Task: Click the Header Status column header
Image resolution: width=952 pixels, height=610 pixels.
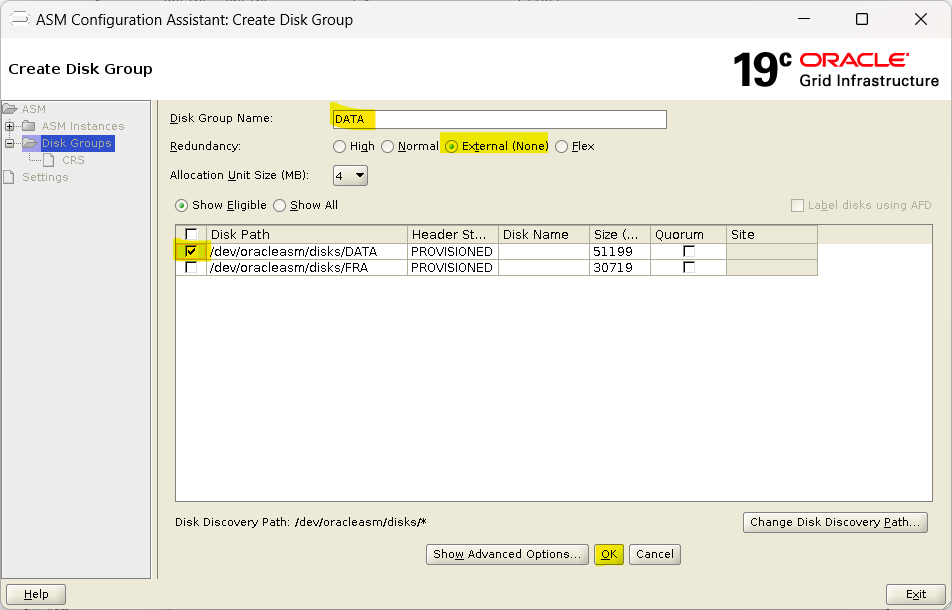Action: coord(453,234)
